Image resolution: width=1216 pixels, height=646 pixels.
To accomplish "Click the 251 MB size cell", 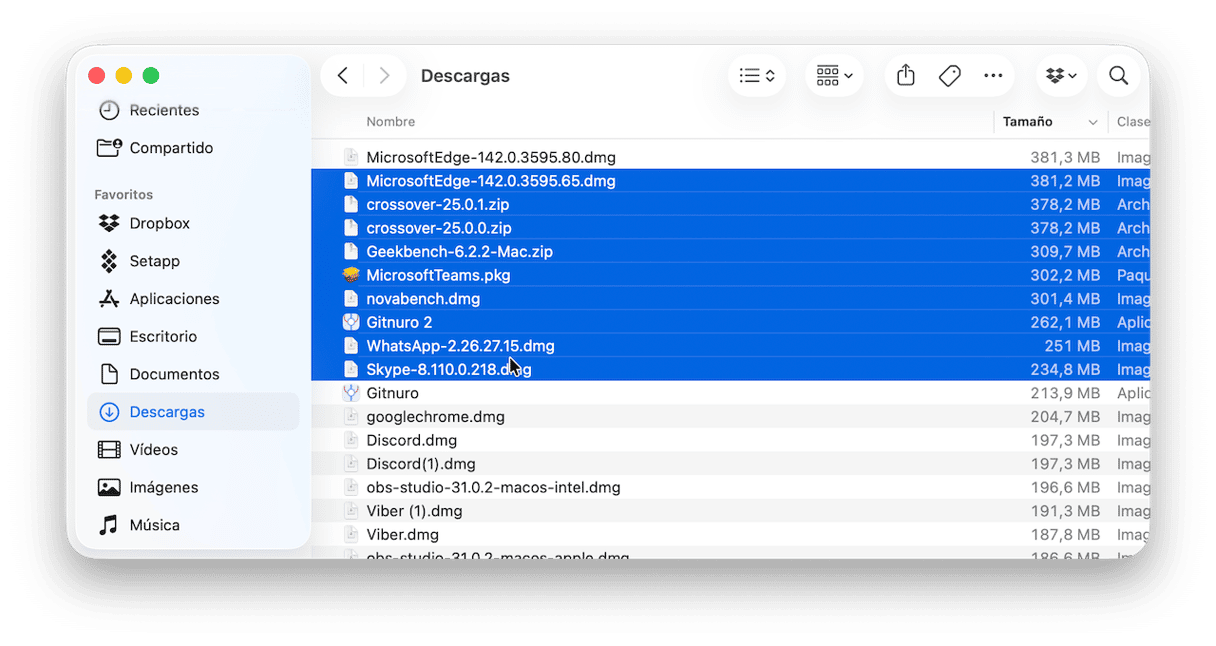I will [1072, 346].
